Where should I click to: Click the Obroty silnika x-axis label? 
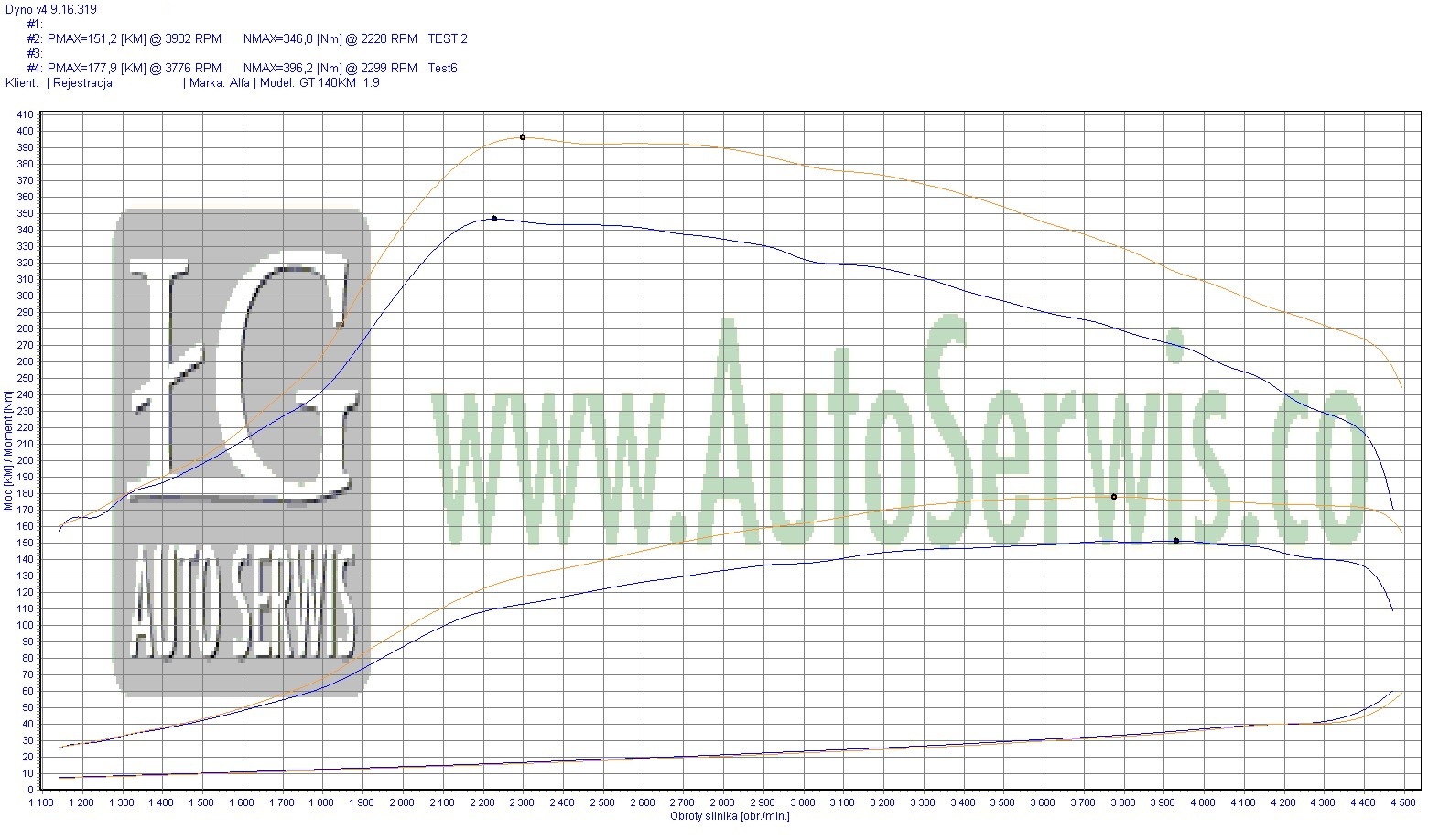click(x=730, y=816)
